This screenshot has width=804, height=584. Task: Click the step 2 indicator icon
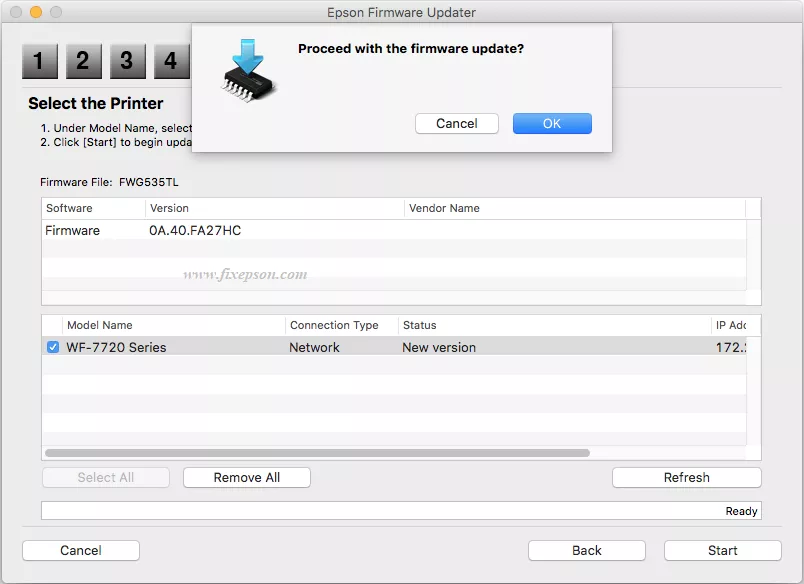(82, 62)
